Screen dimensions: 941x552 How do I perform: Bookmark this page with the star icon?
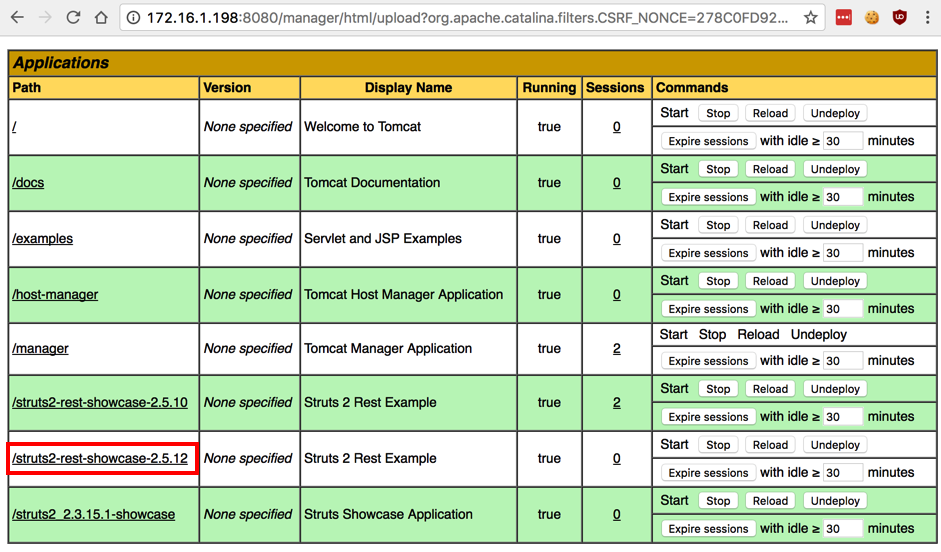coord(811,18)
